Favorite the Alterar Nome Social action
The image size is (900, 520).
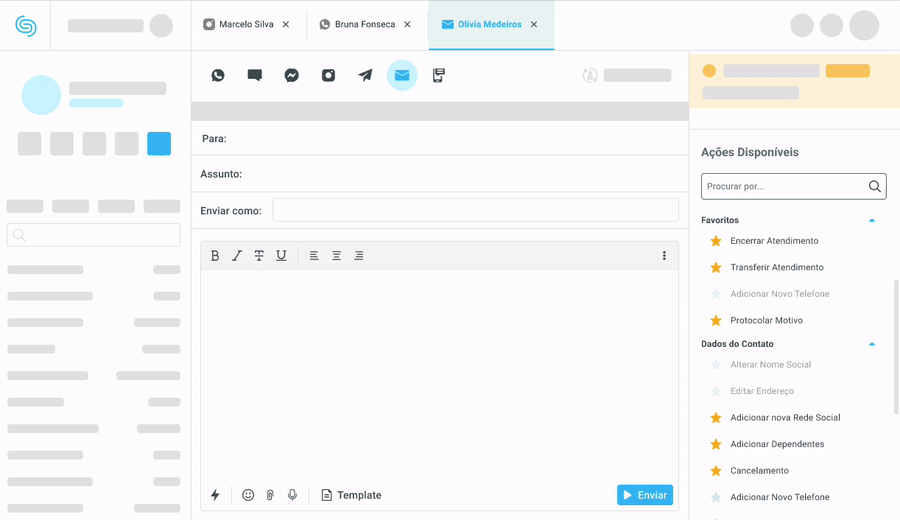pos(715,365)
